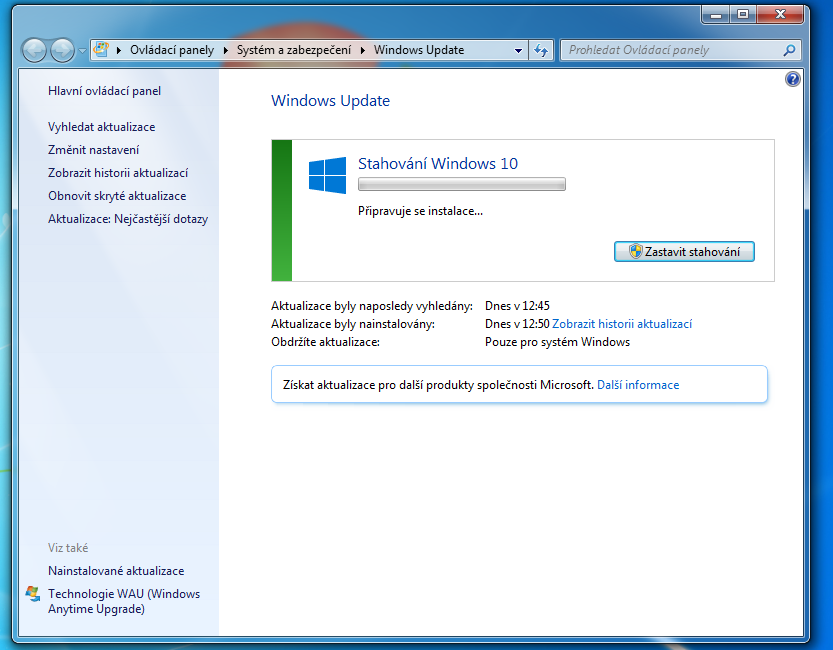Viewport: 833px width, 650px height.
Task: Close the Windows Update window
Action: (x=780, y=15)
